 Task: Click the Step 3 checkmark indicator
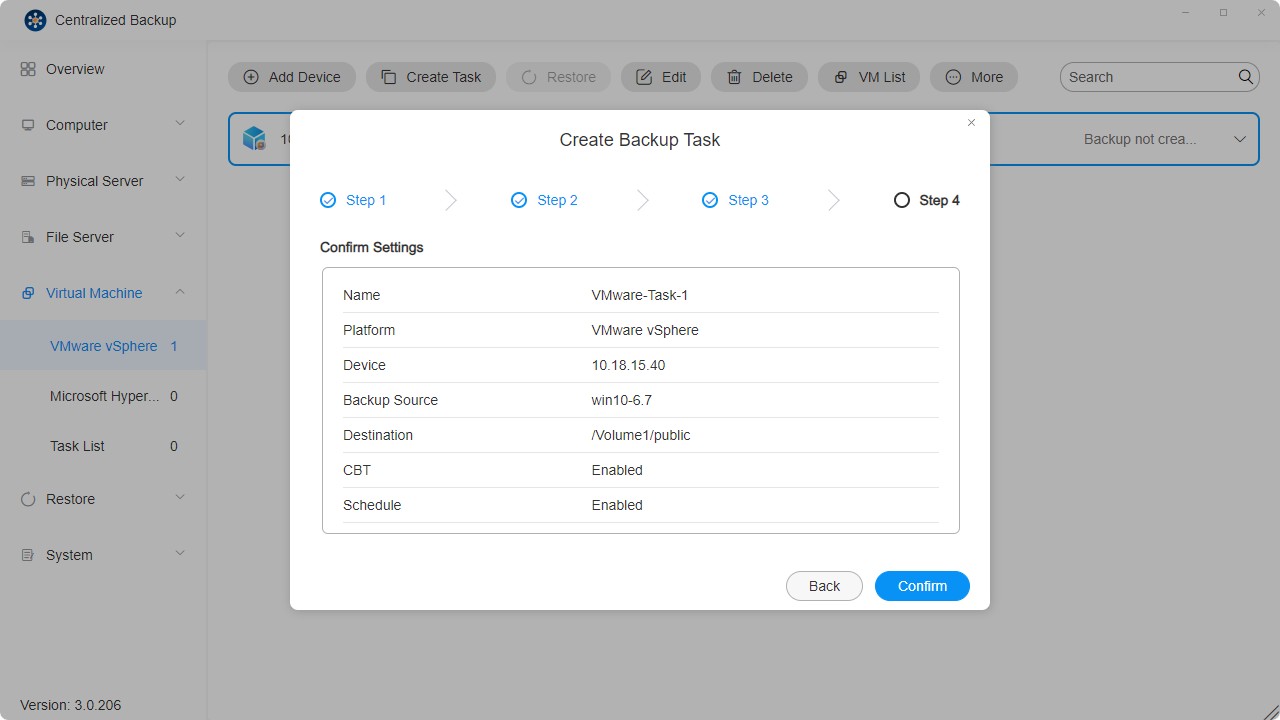point(710,200)
